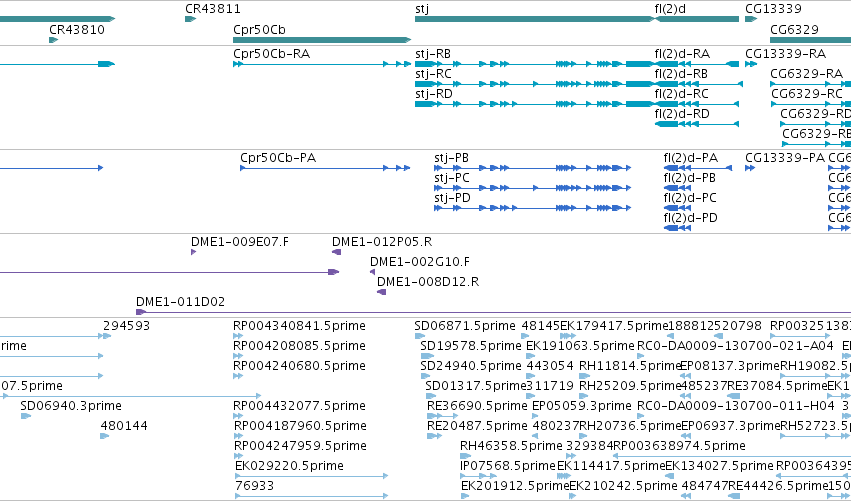Click the CG13339-PA protein label
Image resolution: width=851 pixels, height=501 pixels.
[785, 158]
